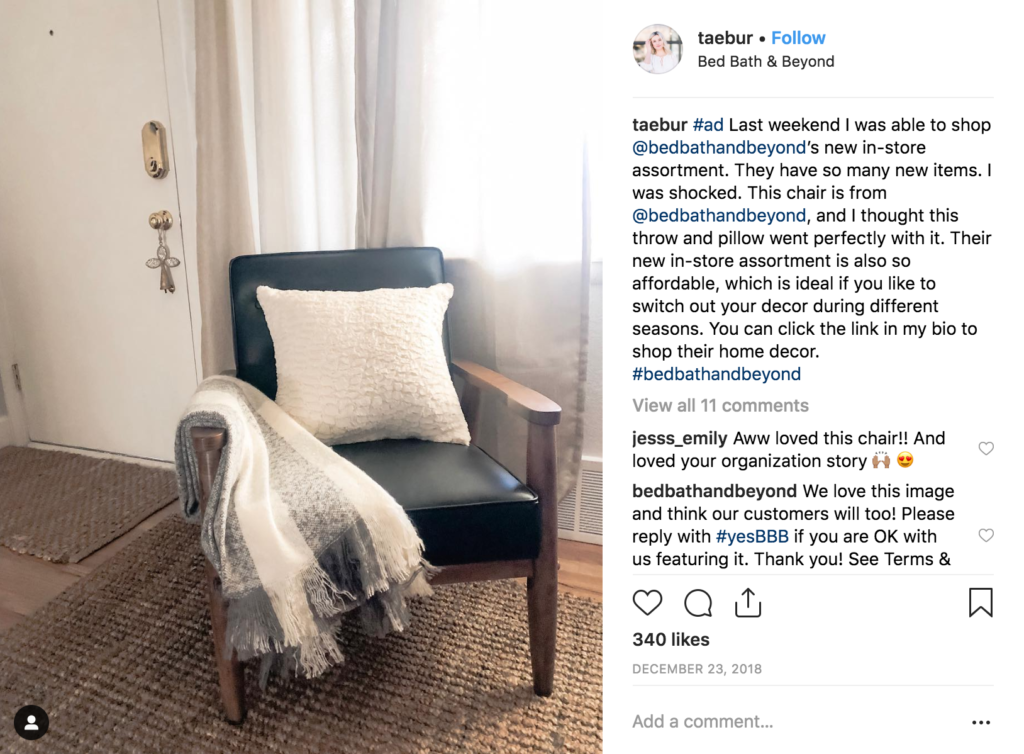Save post with the bookmark icon
Viewport: 1024px width, 754px height.
[x=980, y=603]
